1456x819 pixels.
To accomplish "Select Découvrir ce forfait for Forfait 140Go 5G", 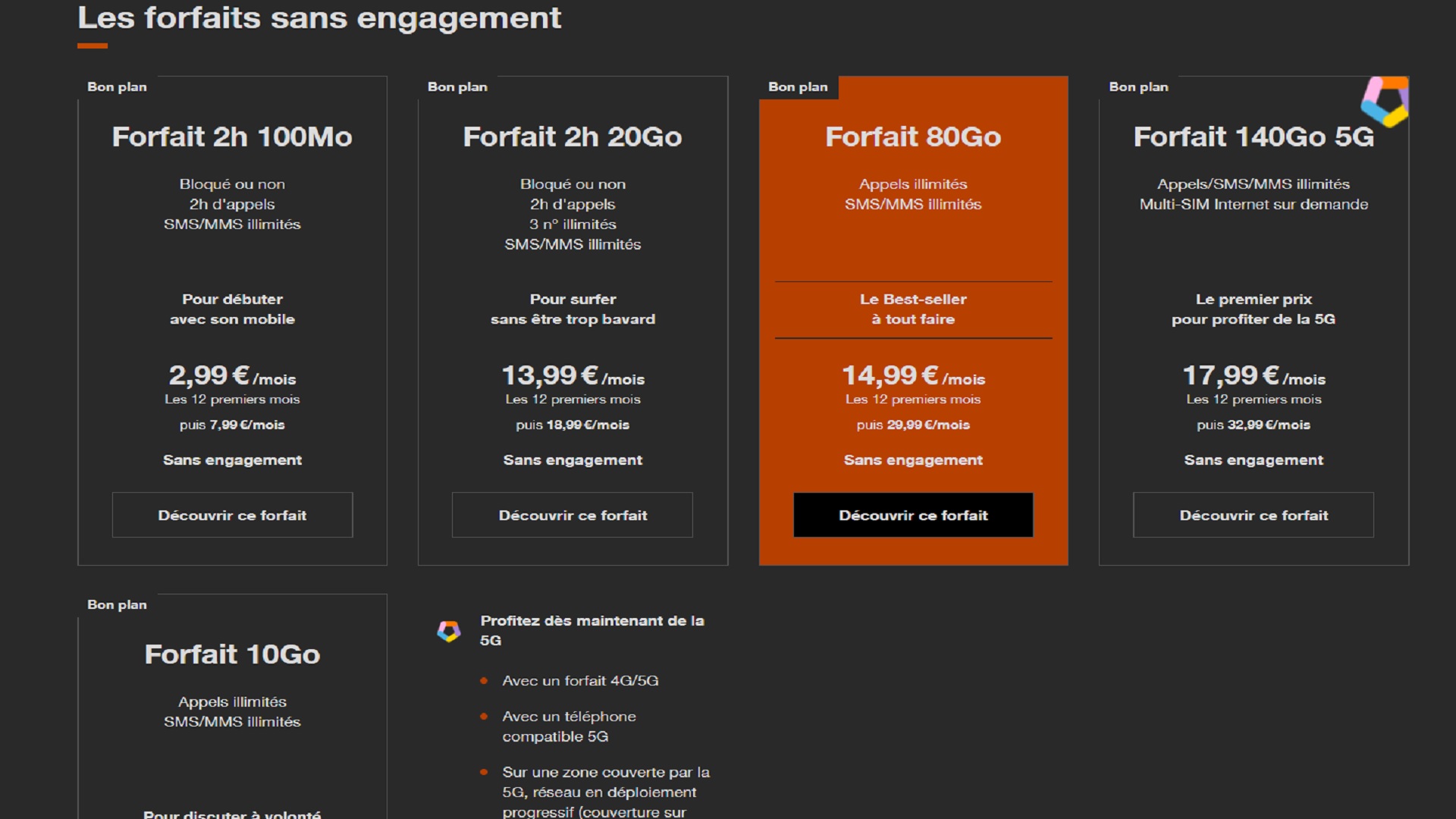I will coord(1254,515).
